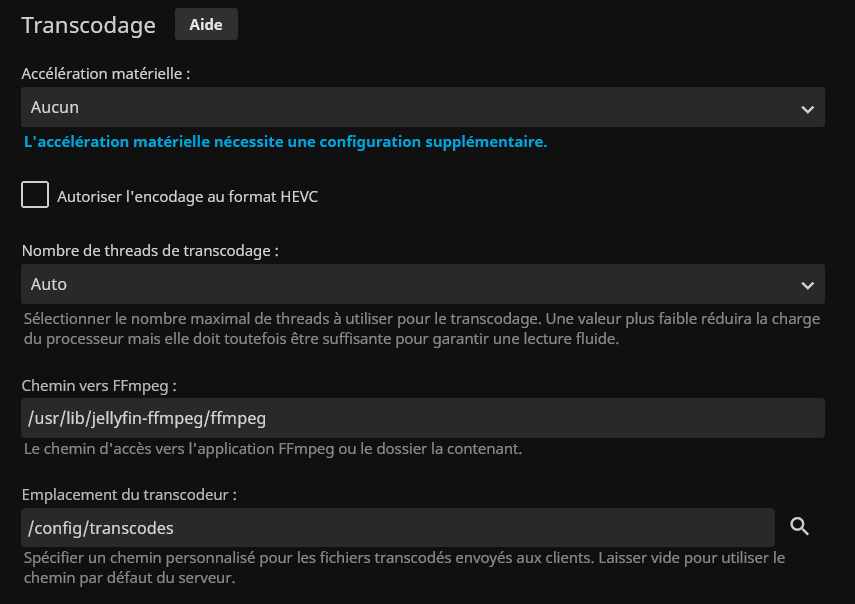Click the 'Autoriser l'encodage au format HEVC' label
This screenshot has height=604, width=855.
pos(188,197)
